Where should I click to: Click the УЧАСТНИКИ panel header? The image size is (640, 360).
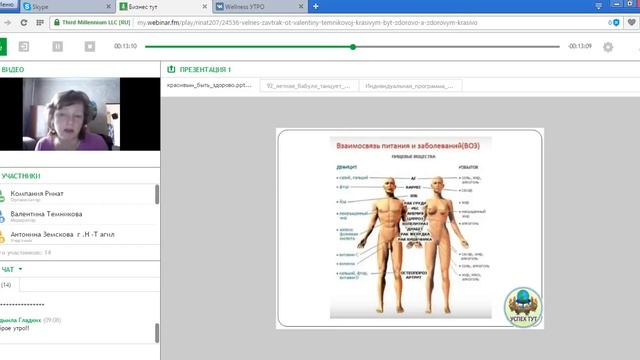[20, 176]
